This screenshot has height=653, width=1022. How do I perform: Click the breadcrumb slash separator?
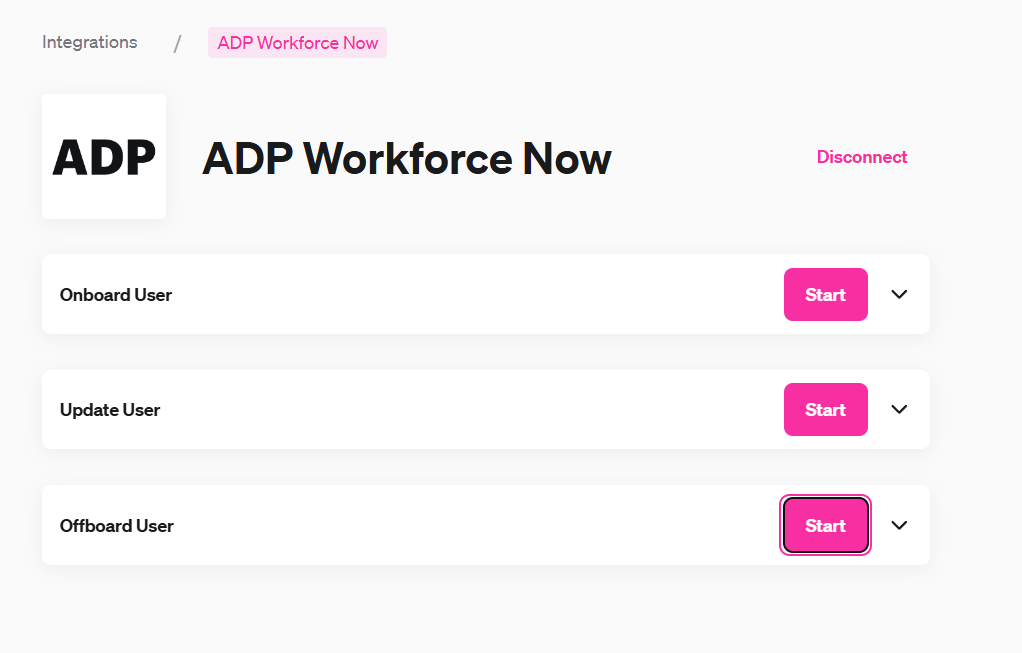point(177,44)
